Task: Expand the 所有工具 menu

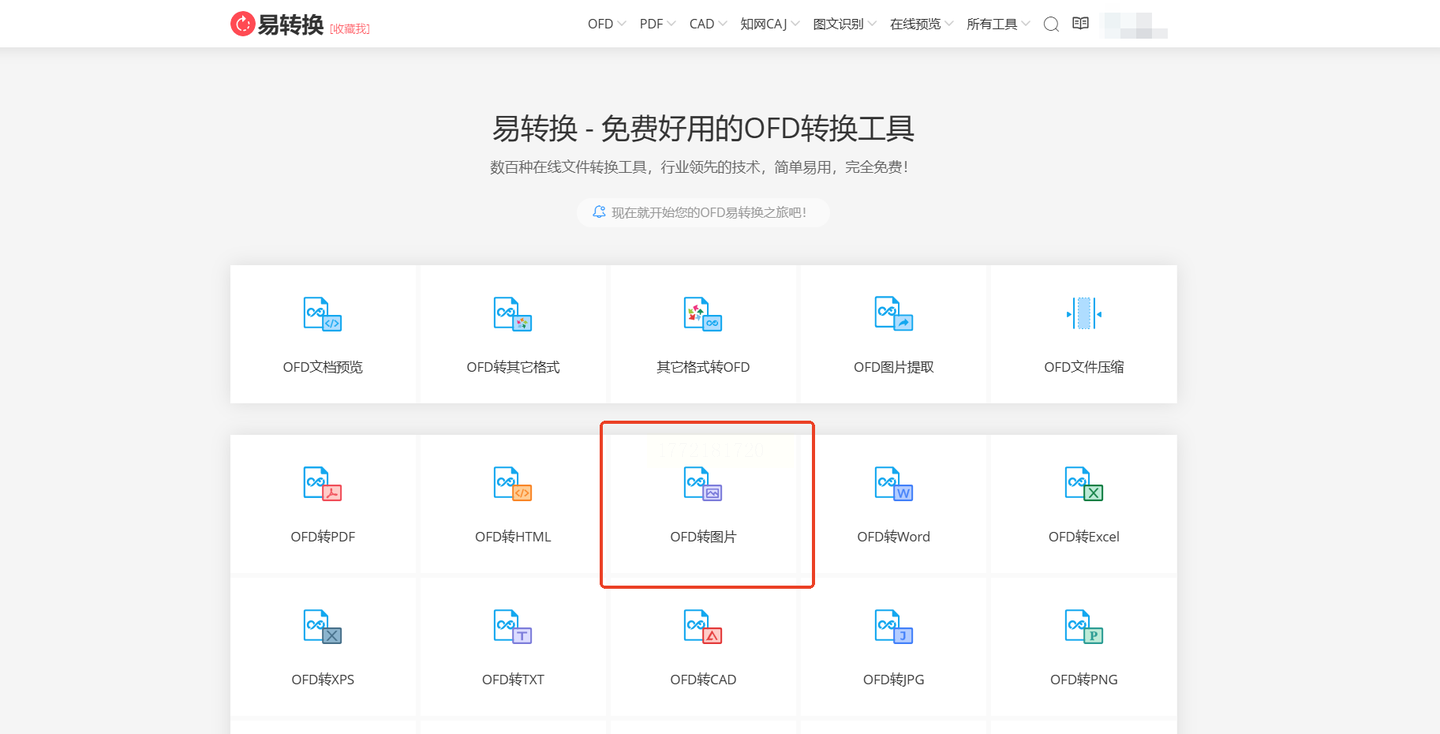Action: tap(997, 24)
